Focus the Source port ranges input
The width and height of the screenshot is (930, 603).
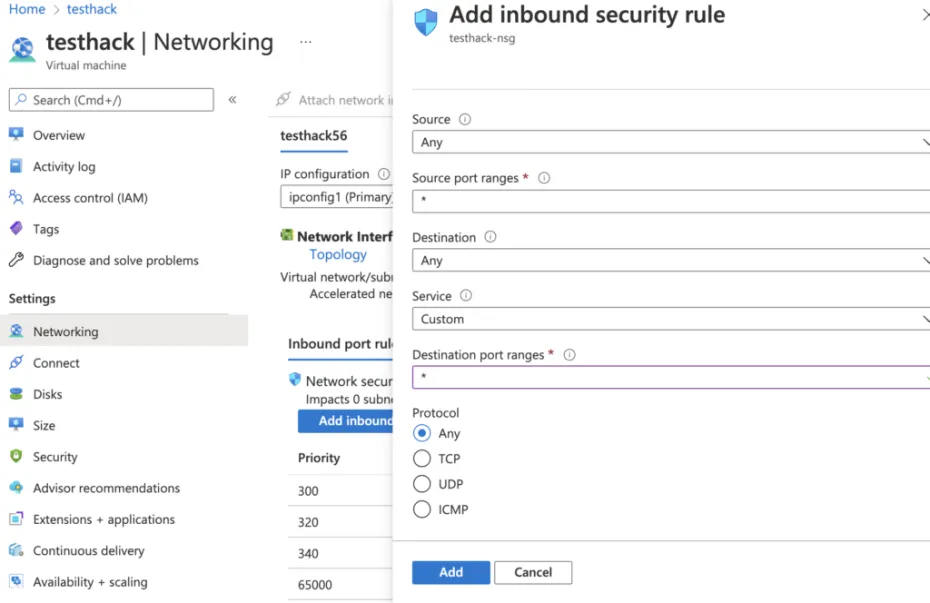point(671,201)
